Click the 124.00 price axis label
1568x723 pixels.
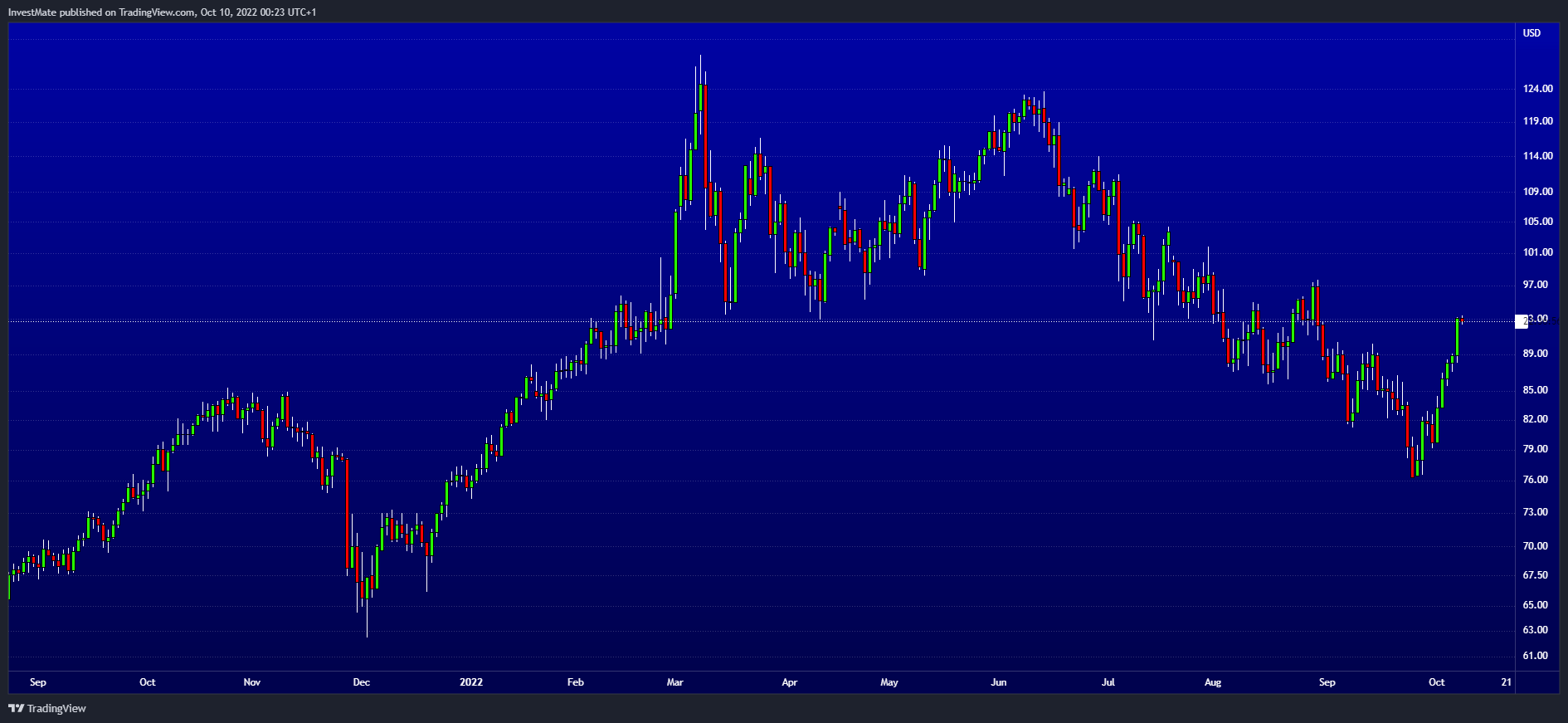(x=1538, y=89)
